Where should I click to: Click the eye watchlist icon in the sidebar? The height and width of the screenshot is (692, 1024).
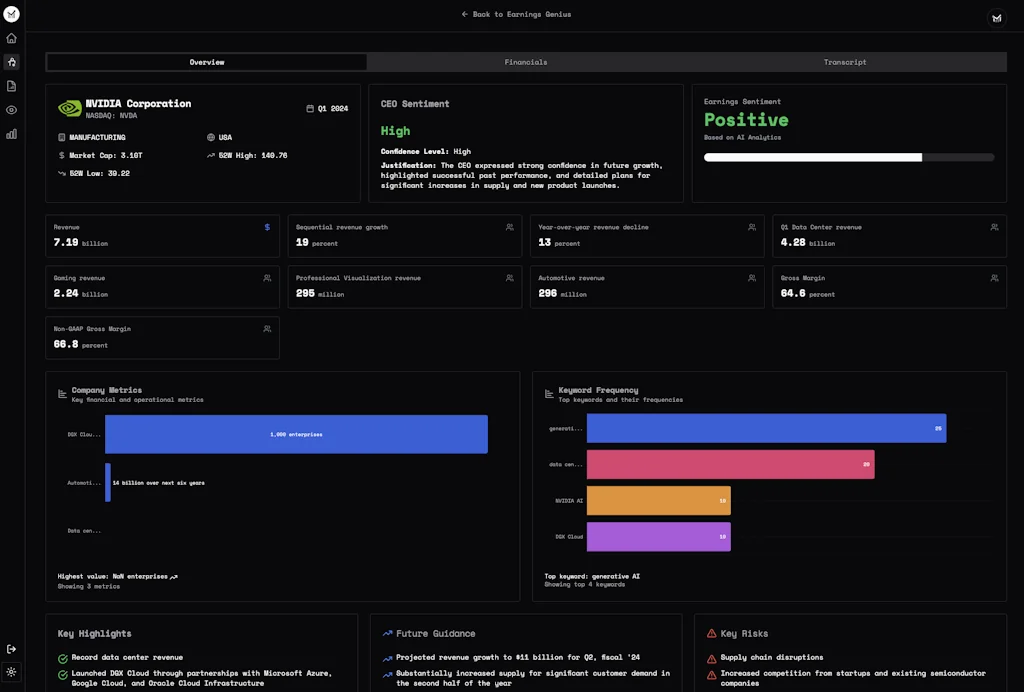[10, 110]
